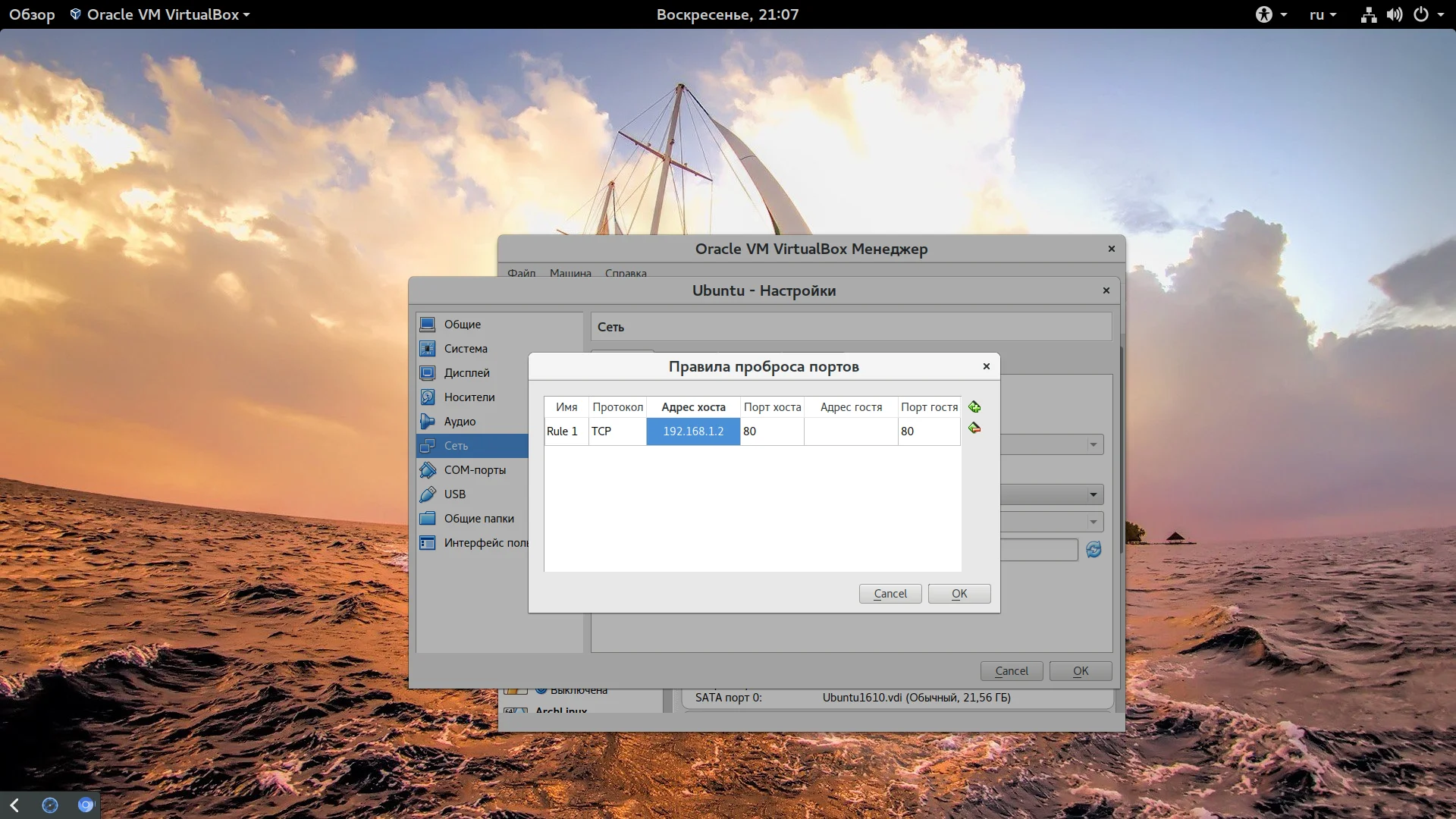
Task: Remove the selected port forwarding rule
Action: 974,428
